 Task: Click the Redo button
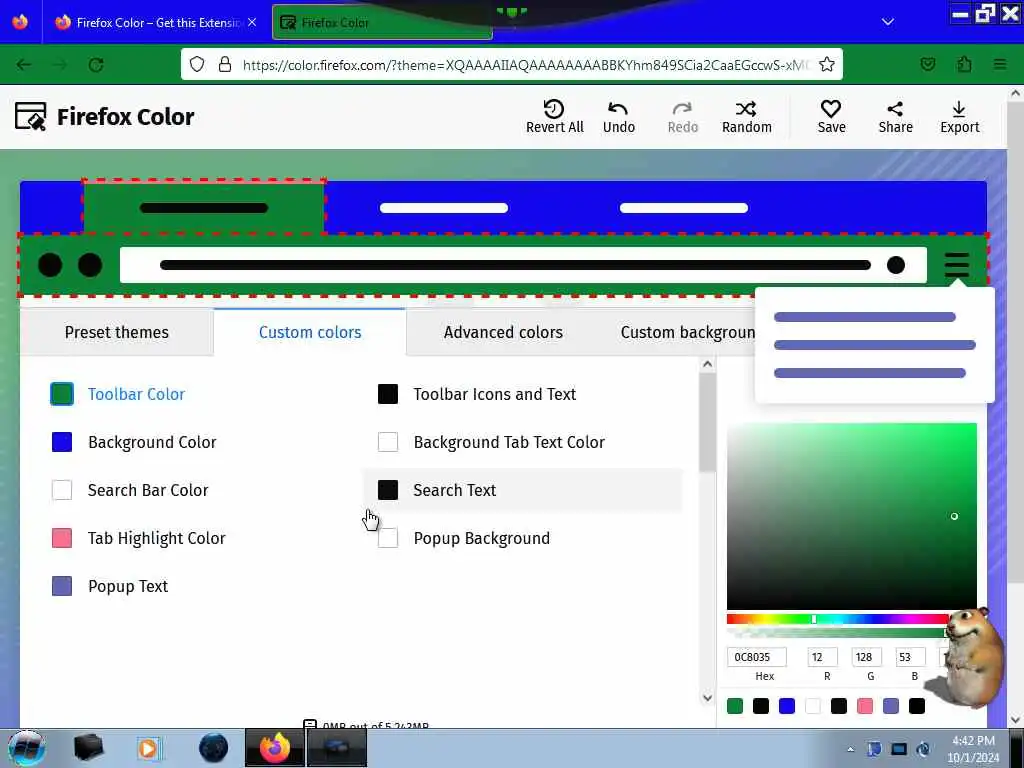point(682,117)
